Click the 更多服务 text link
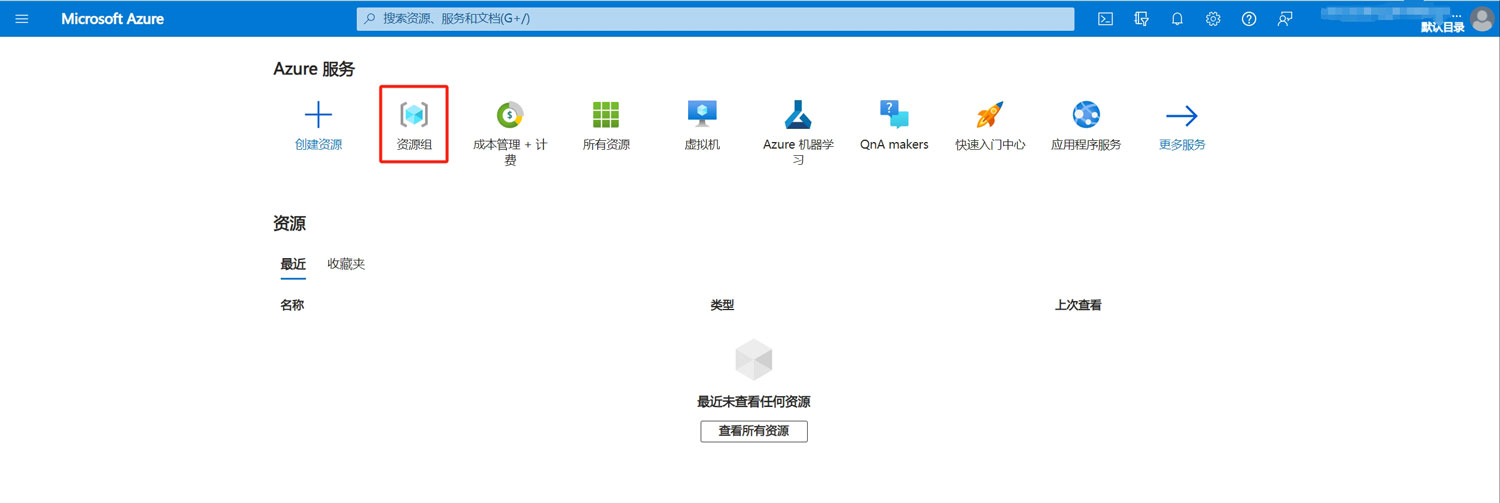The width and height of the screenshot is (1500, 503). click(x=1182, y=145)
